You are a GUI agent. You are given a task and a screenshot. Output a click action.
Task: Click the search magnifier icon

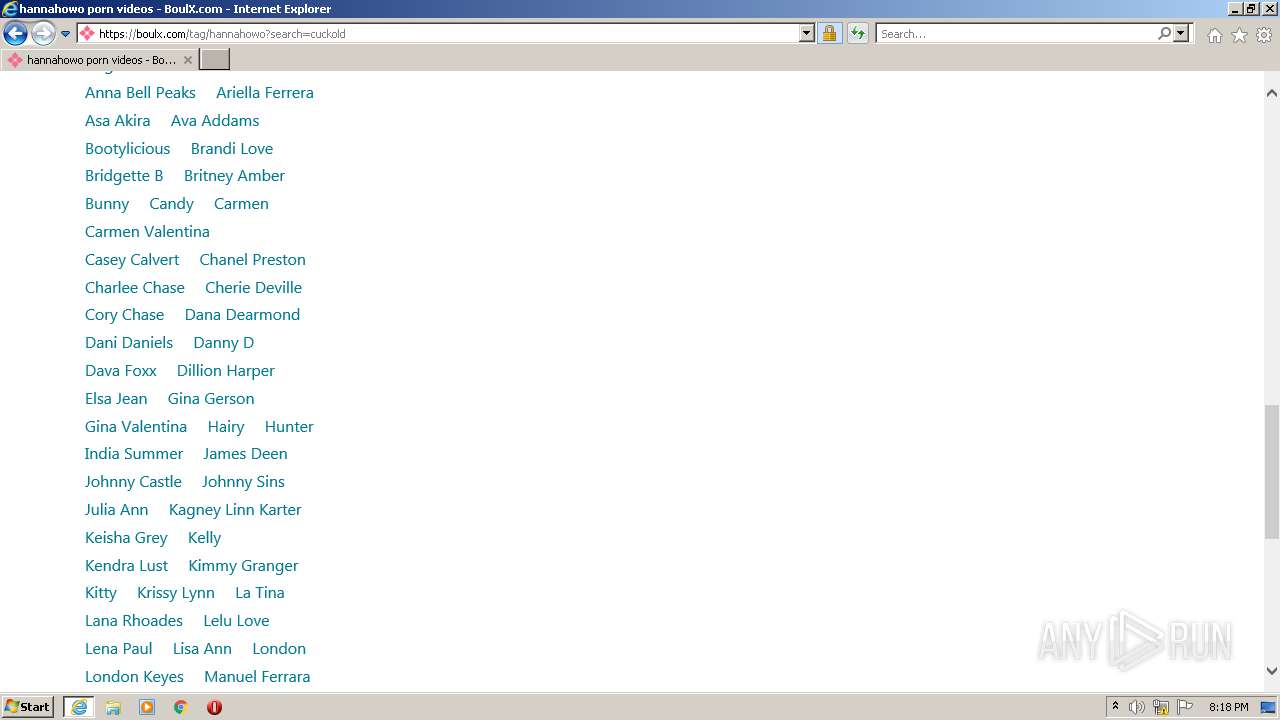click(x=1164, y=33)
